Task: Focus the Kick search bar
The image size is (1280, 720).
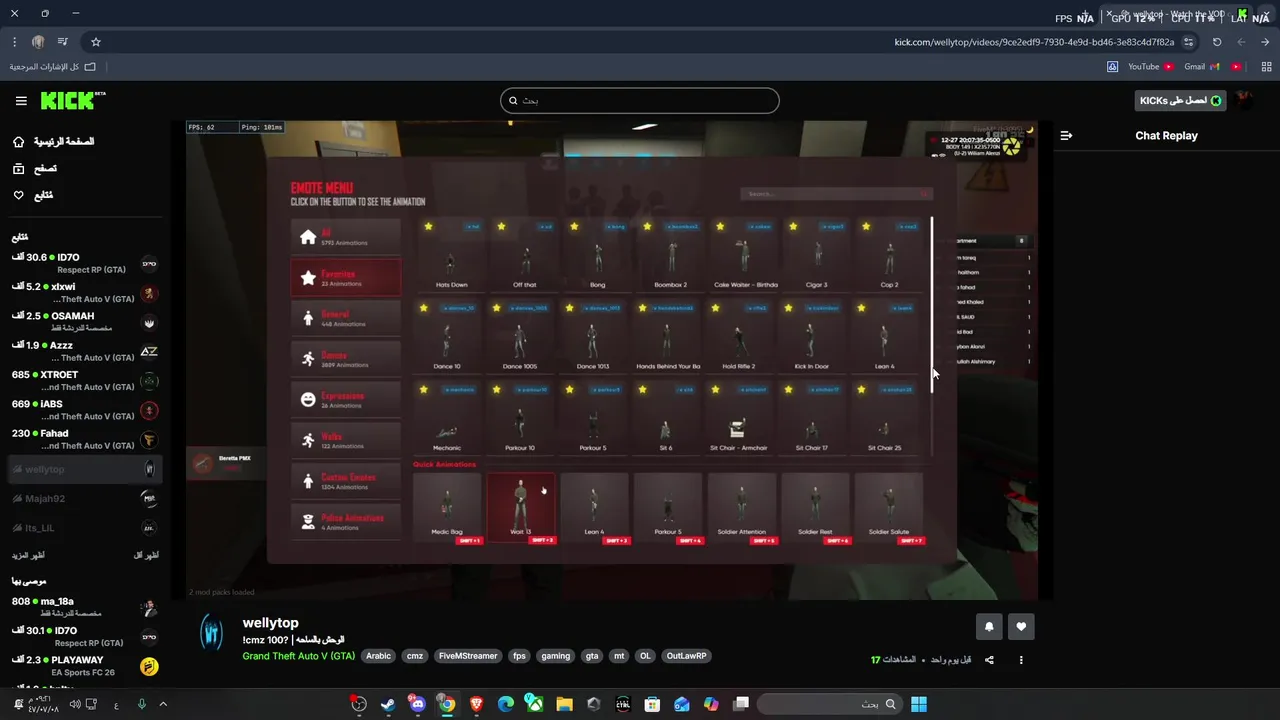Action: (x=639, y=100)
